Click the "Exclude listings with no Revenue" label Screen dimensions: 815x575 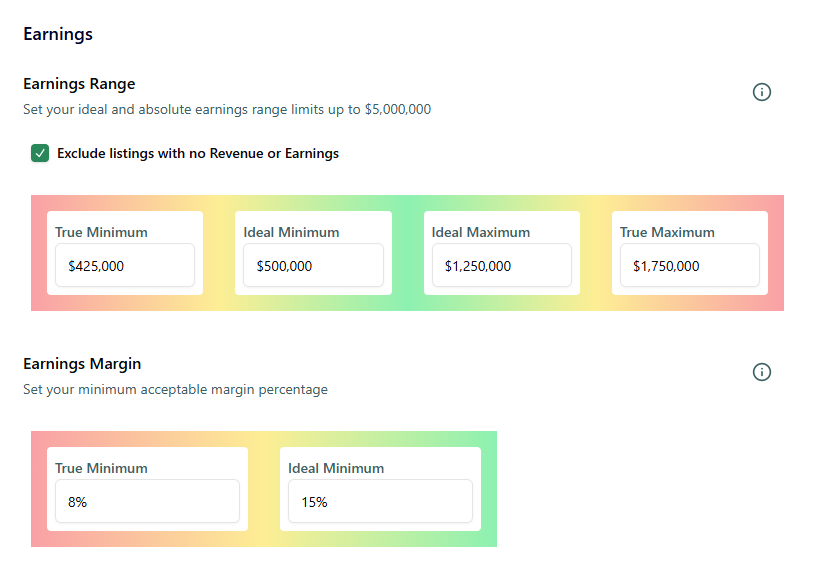tap(198, 154)
